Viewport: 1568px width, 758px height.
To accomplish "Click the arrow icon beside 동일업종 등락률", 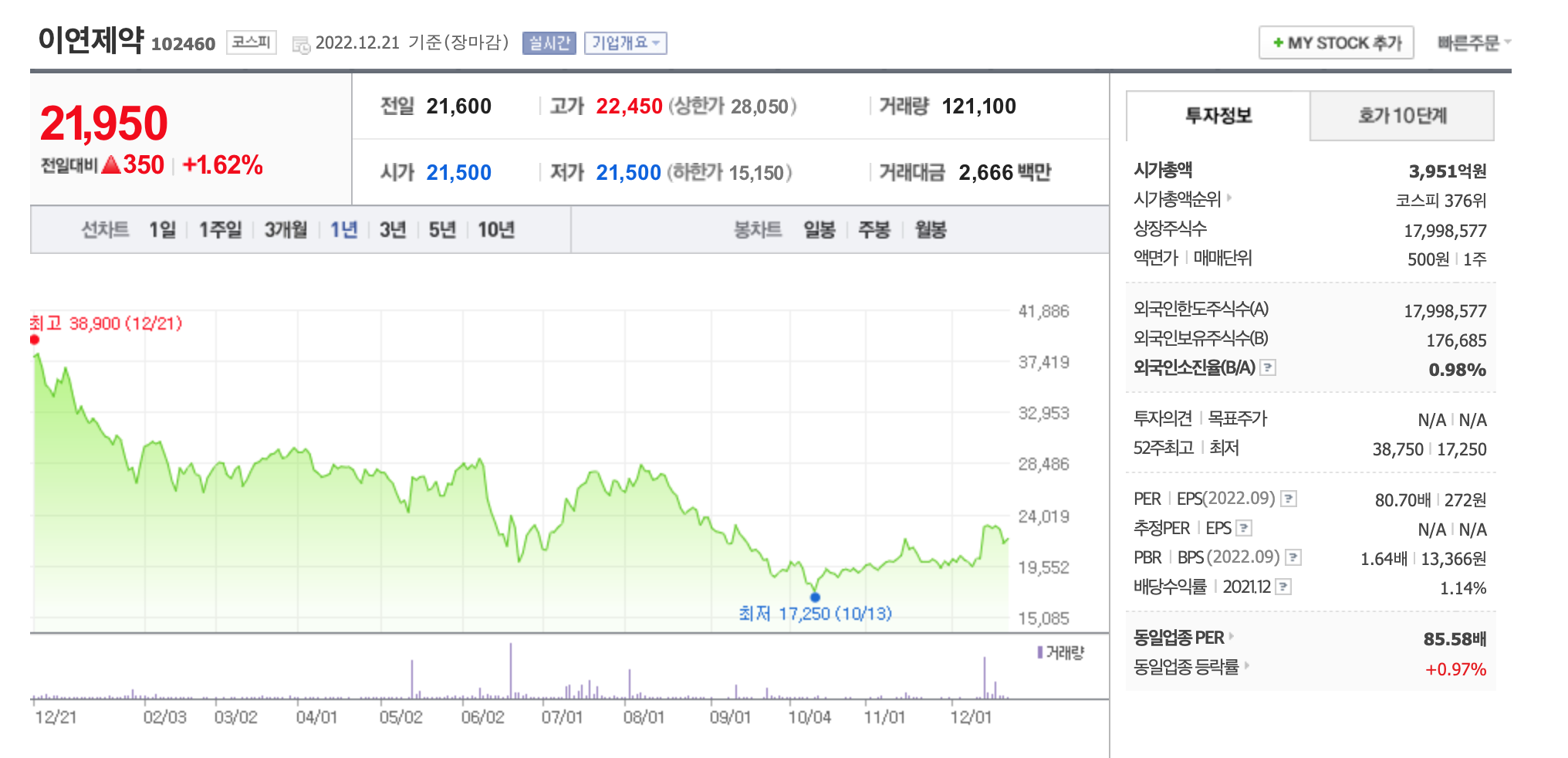I will [x=1246, y=665].
